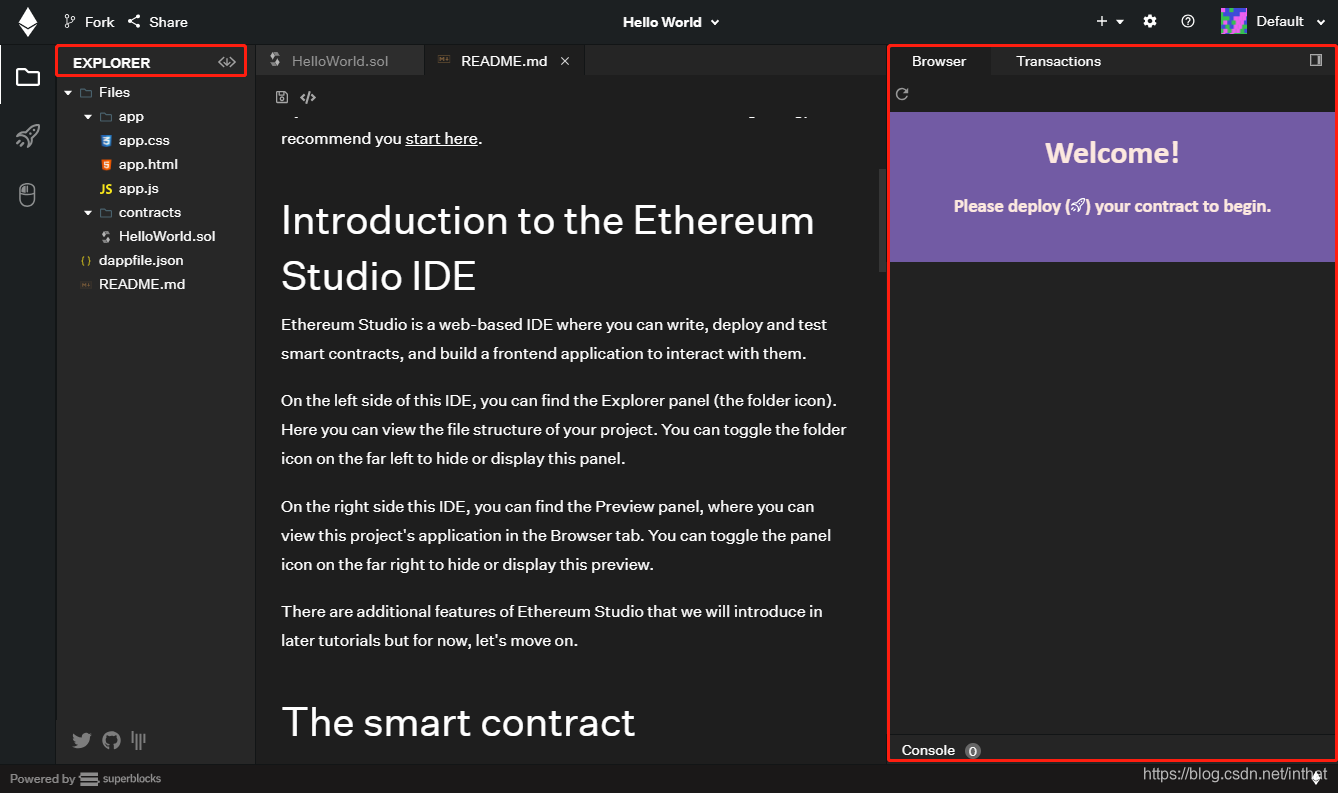This screenshot has width=1338, height=793.
Task: Collapse the contracts folder
Action: point(87,213)
